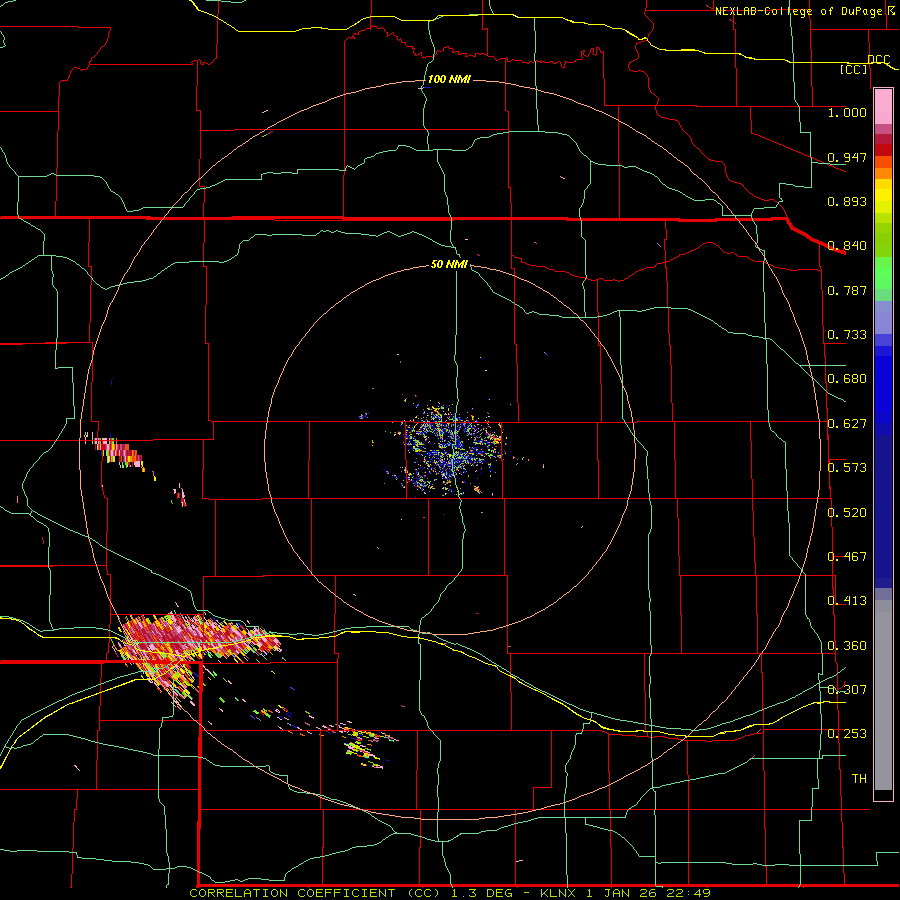Click the TH threshold label on legend
Screen dimensions: 900x900
point(859,779)
